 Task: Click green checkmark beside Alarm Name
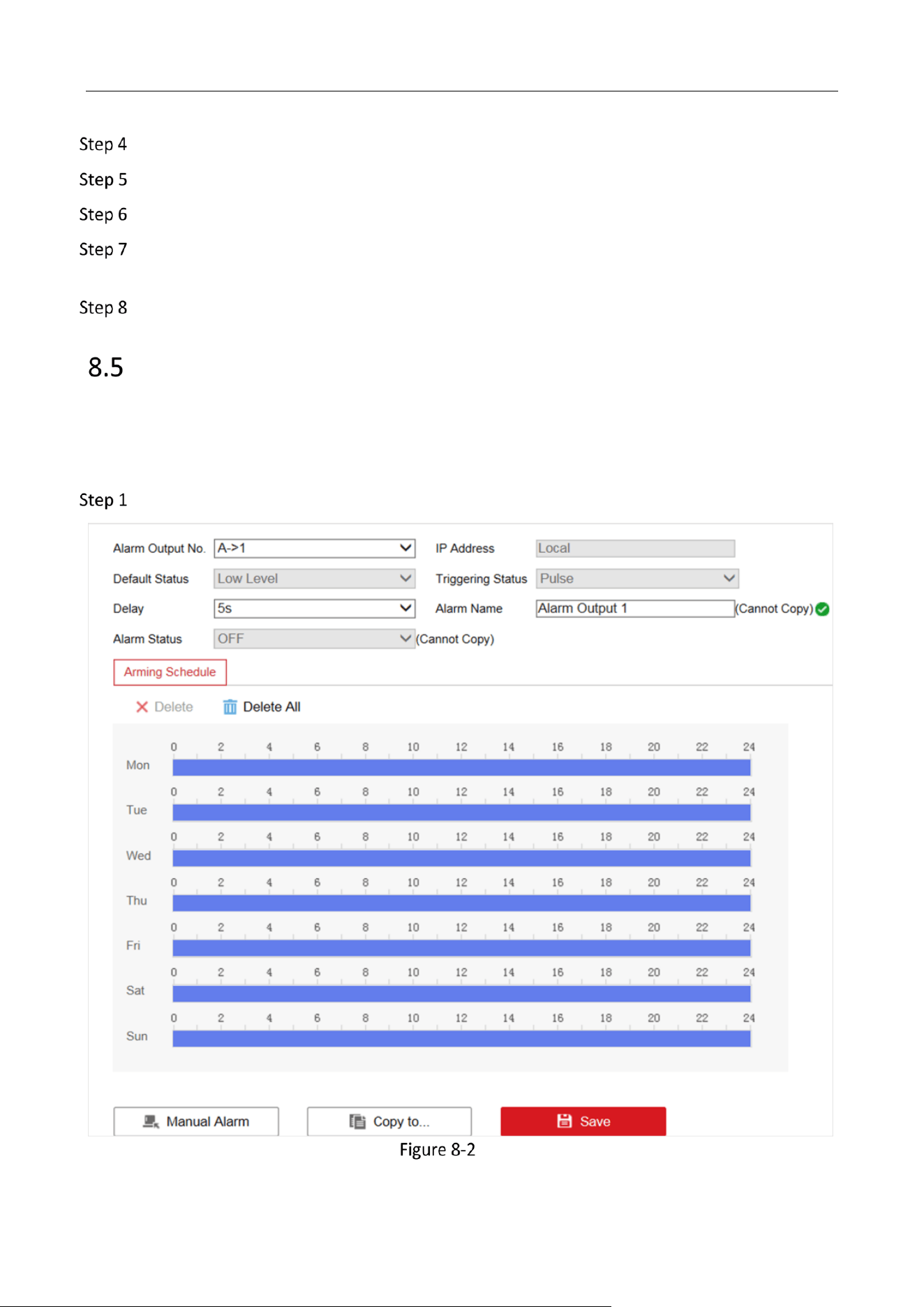[823, 609]
